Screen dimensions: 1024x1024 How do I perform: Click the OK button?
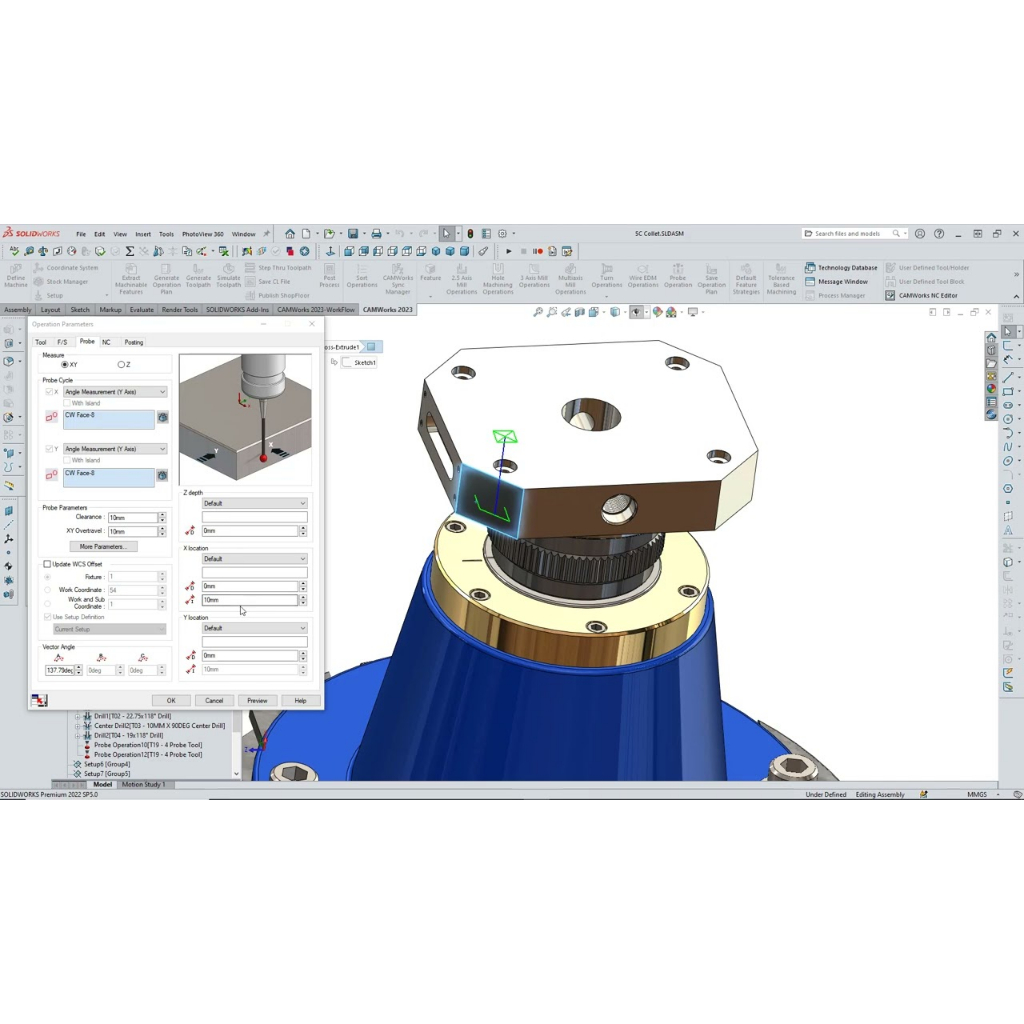pos(171,701)
